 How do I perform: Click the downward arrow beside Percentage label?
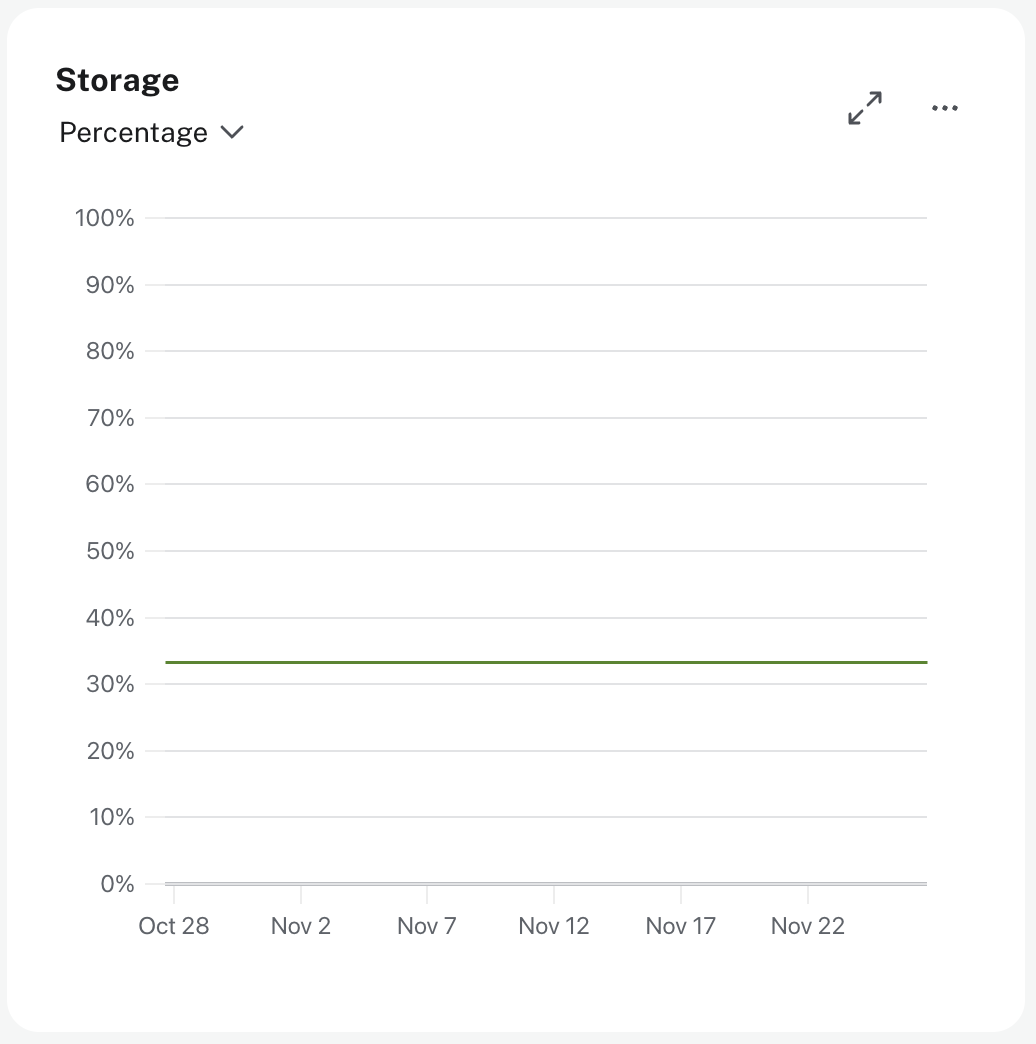pyautogui.click(x=232, y=132)
